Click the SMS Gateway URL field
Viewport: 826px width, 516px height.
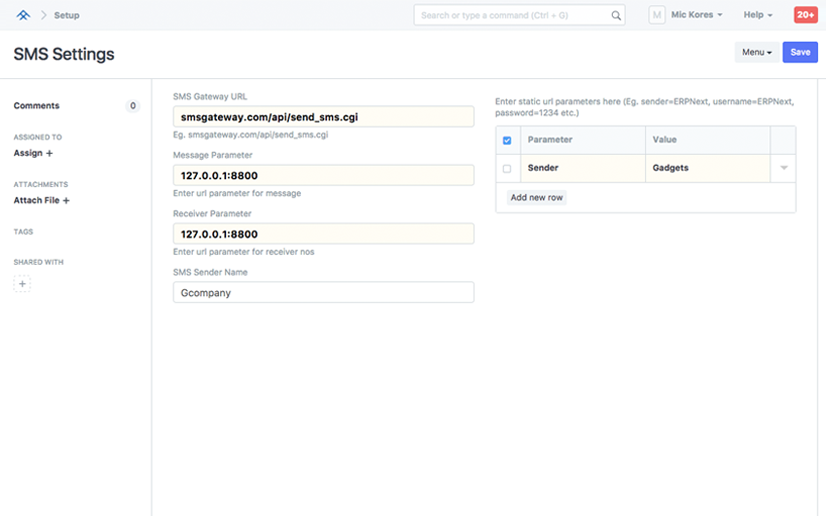(323, 117)
